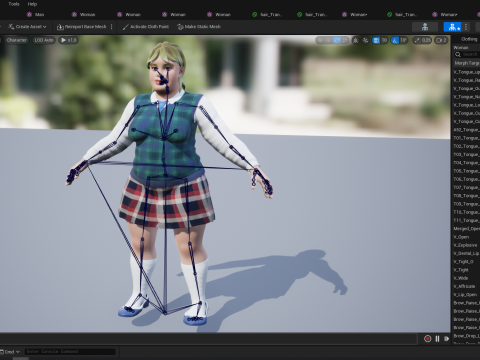Image resolution: width=480 pixels, height=360 pixels.
Task: Select the T11_Tongue morph target
Action: pos(466,220)
